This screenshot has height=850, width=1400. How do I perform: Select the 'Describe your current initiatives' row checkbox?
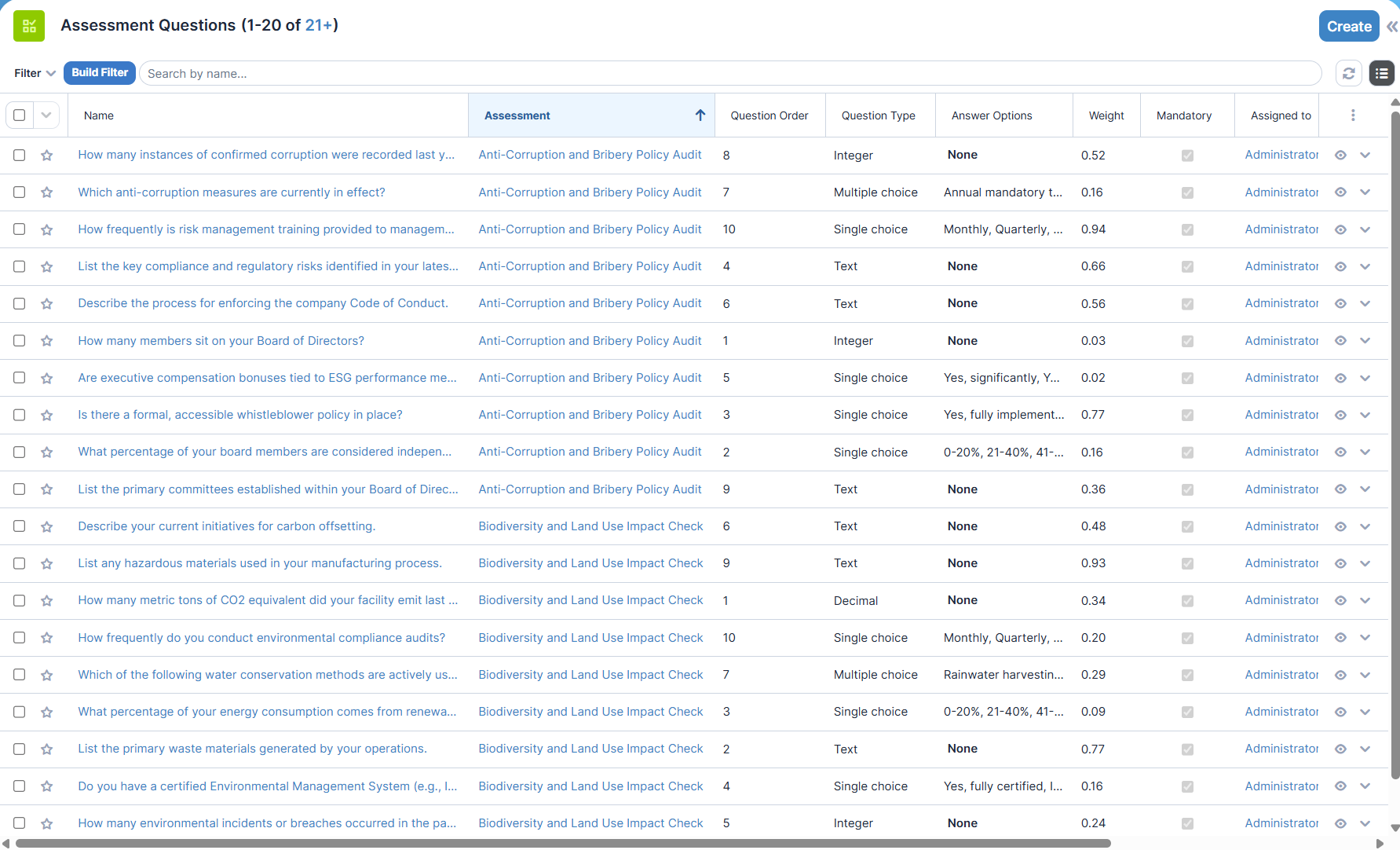click(x=20, y=526)
